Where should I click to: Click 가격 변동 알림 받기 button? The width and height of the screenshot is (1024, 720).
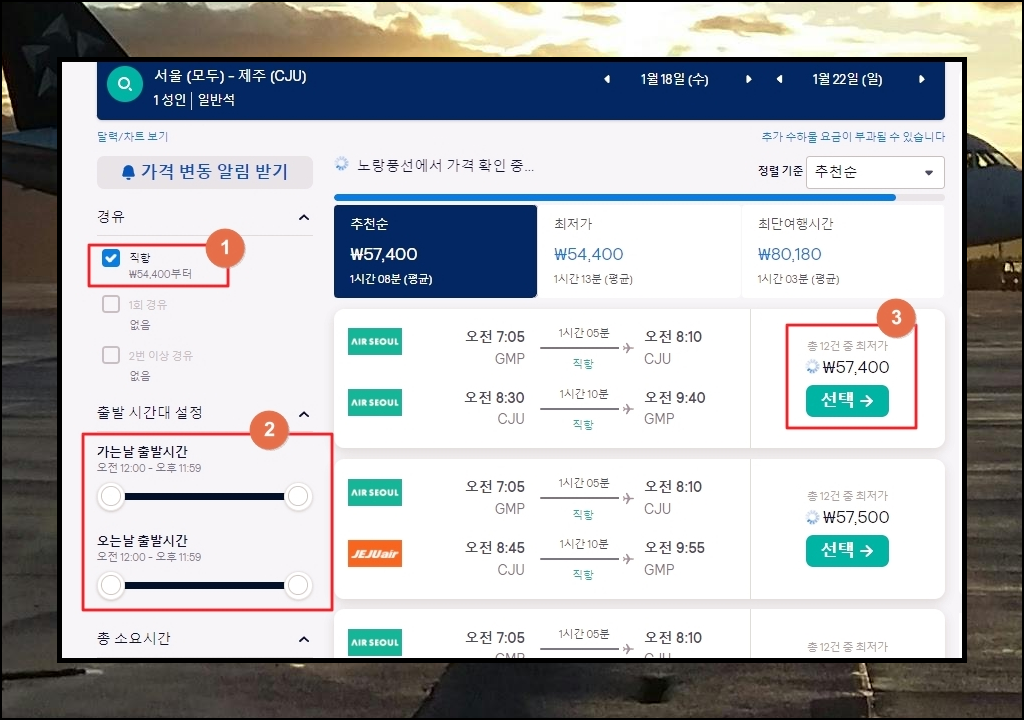(205, 172)
